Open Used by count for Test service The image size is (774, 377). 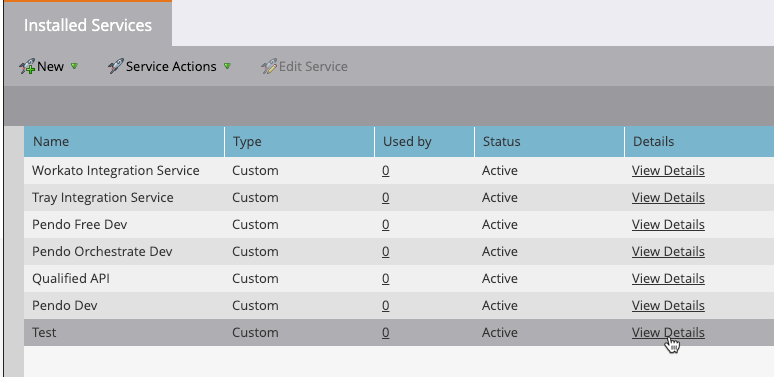(386, 333)
